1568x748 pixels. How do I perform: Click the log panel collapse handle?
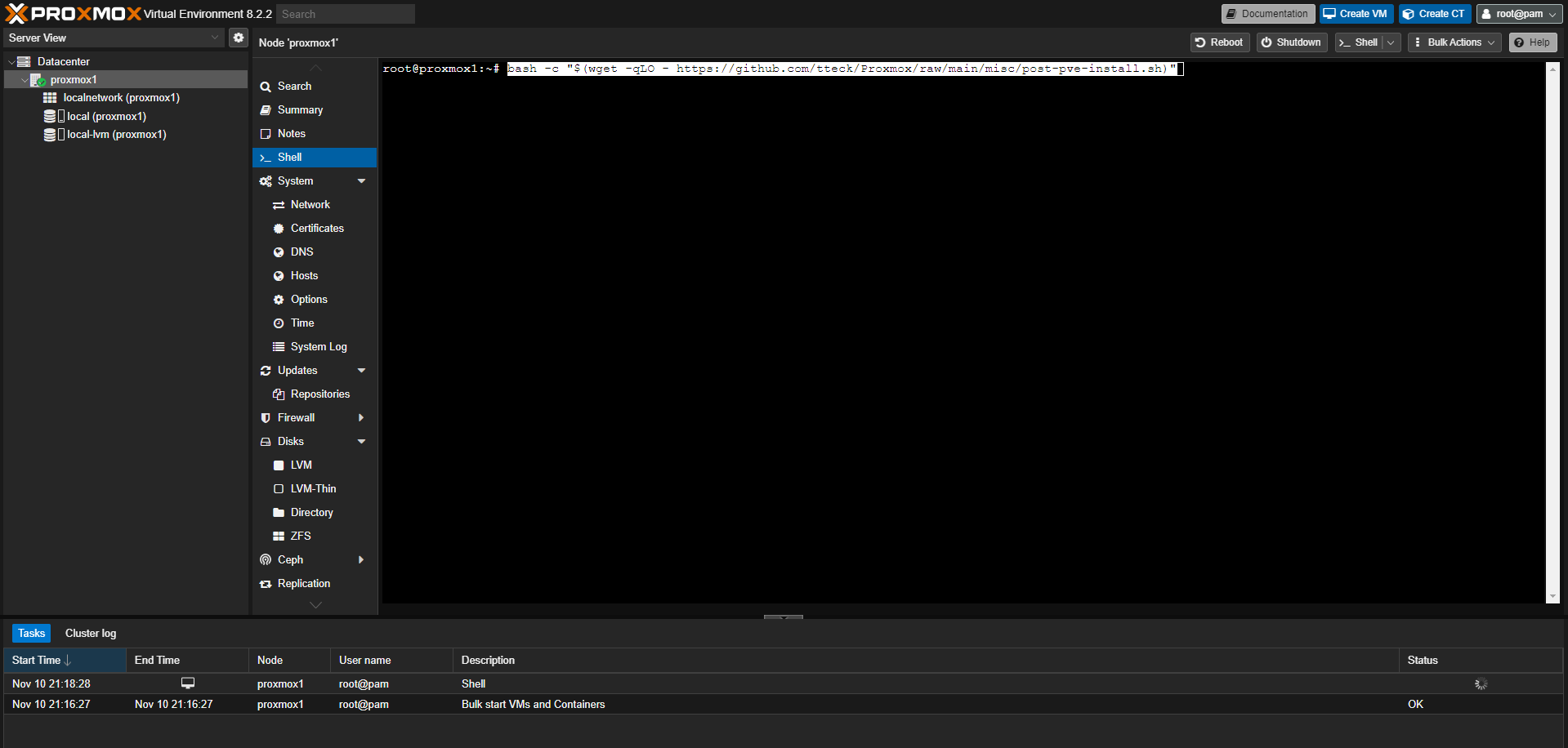(x=783, y=617)
